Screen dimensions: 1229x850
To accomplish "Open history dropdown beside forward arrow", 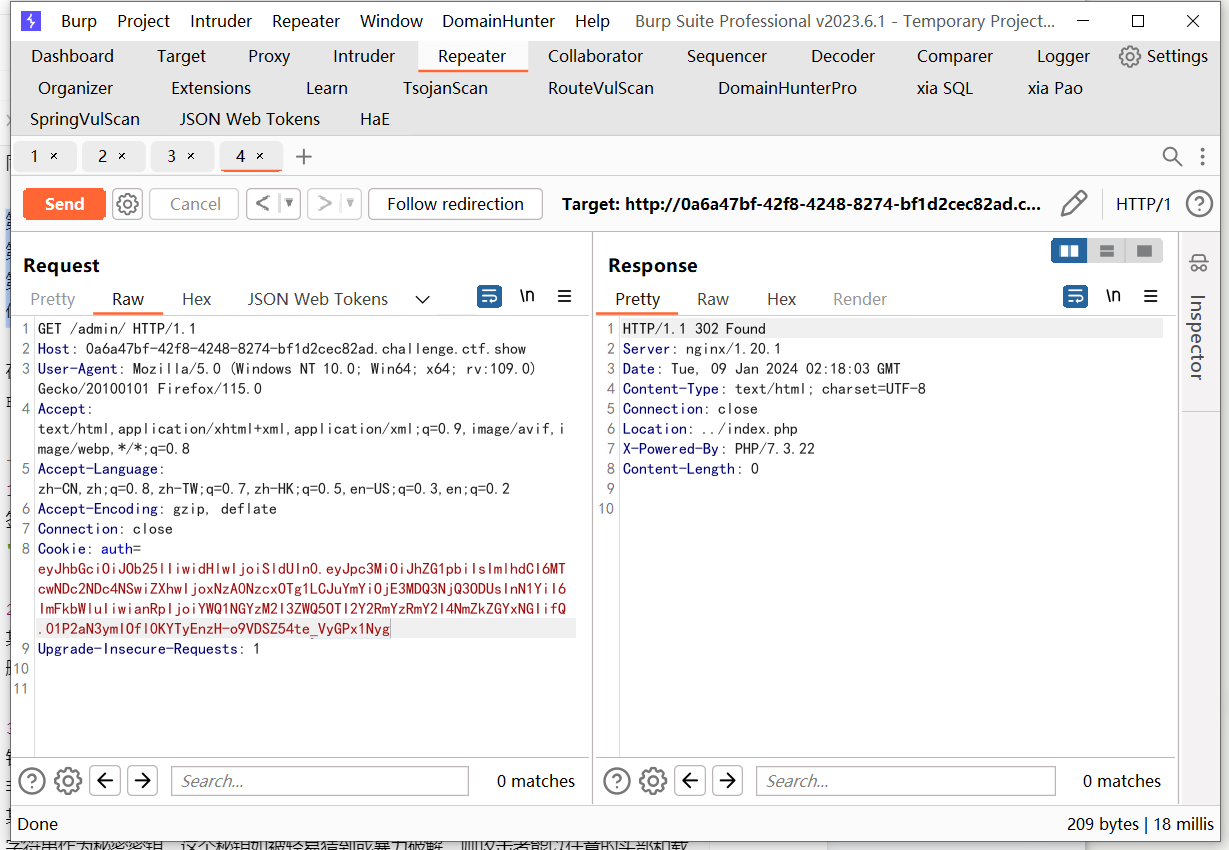I will pos(350,204).
